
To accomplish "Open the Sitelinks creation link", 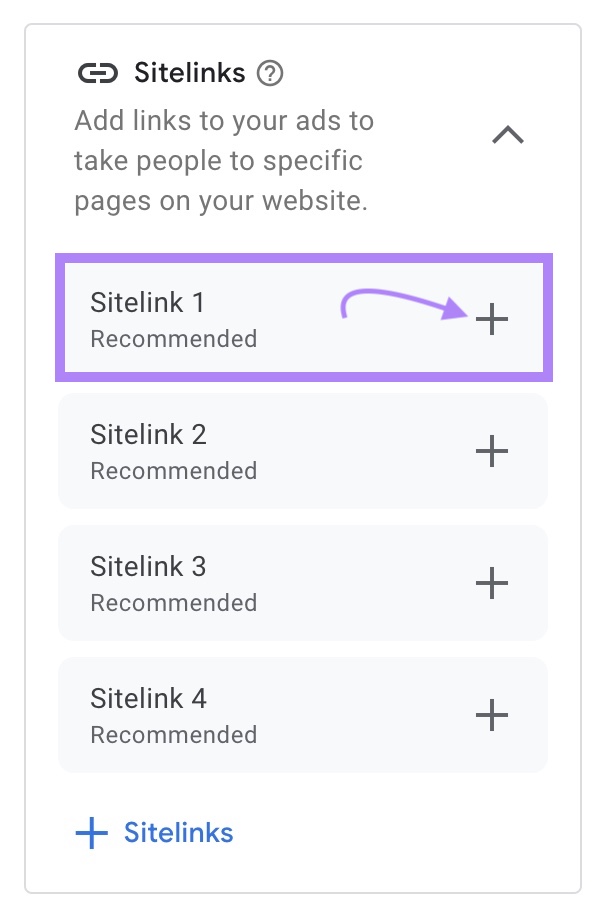I will point(178,832).
